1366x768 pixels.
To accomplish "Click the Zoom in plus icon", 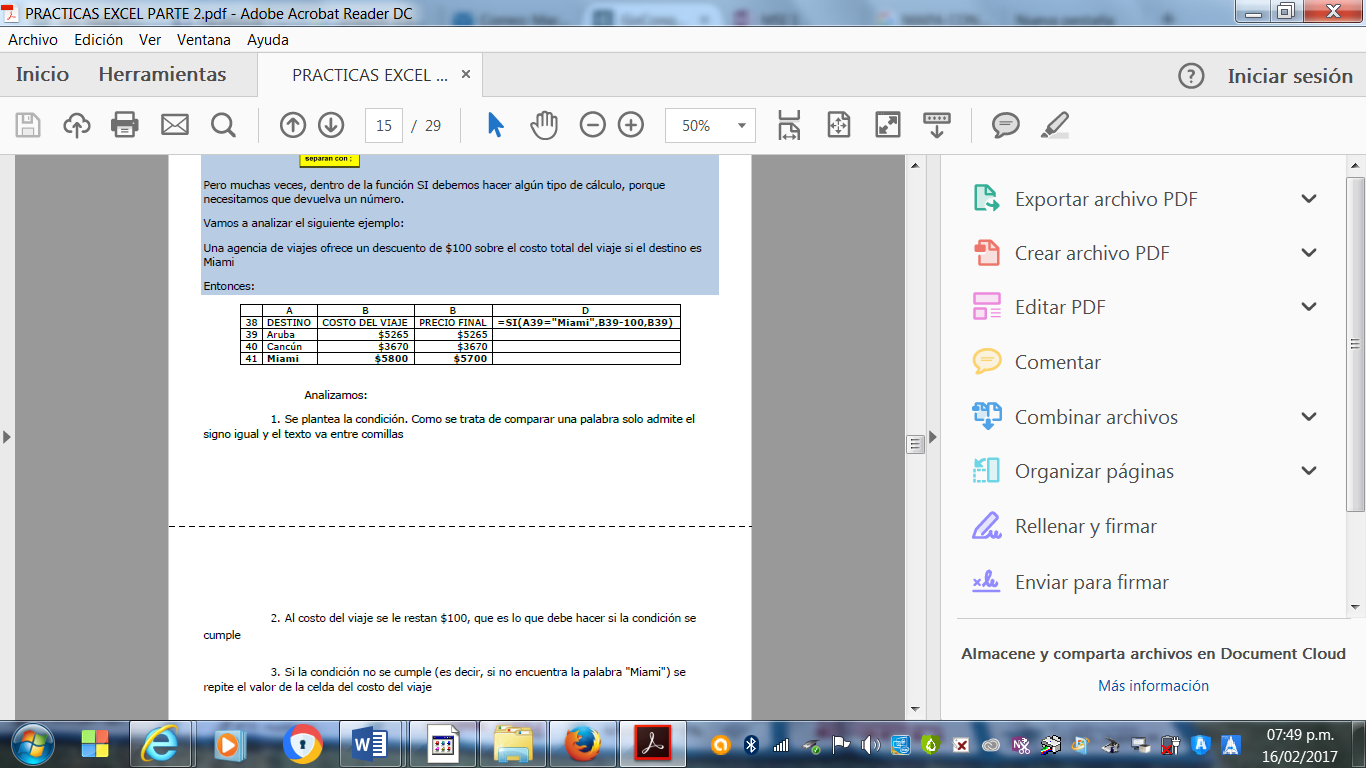I will 631,125.
